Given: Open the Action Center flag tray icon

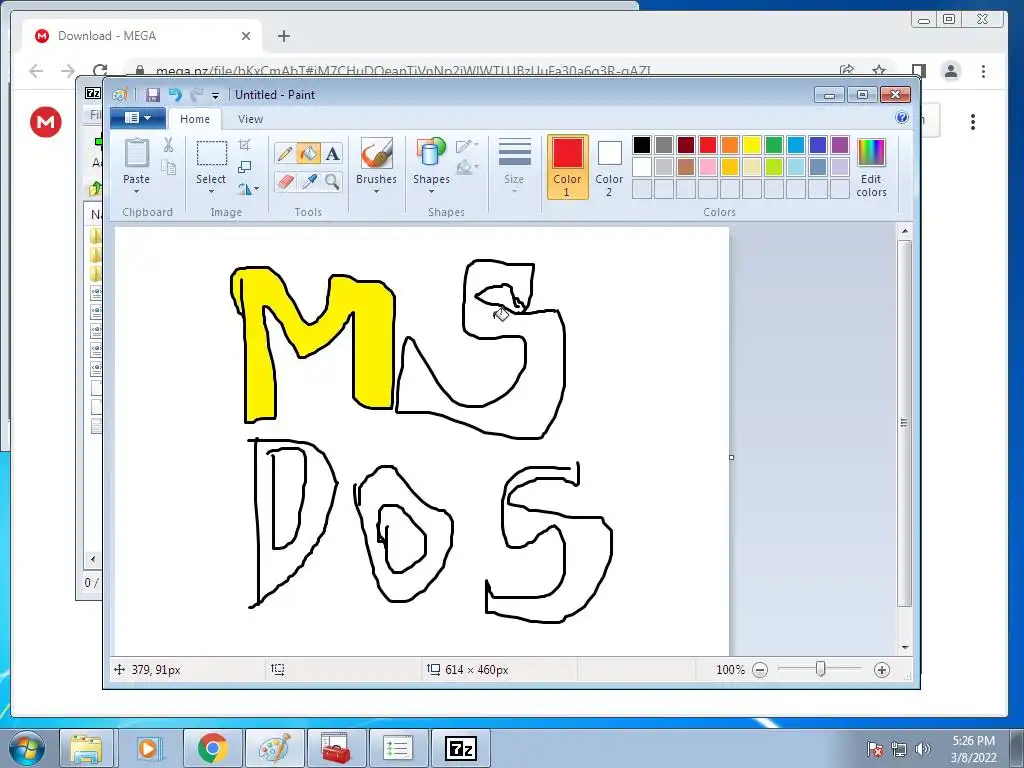Looking at the screenshot, I should 874,749.
